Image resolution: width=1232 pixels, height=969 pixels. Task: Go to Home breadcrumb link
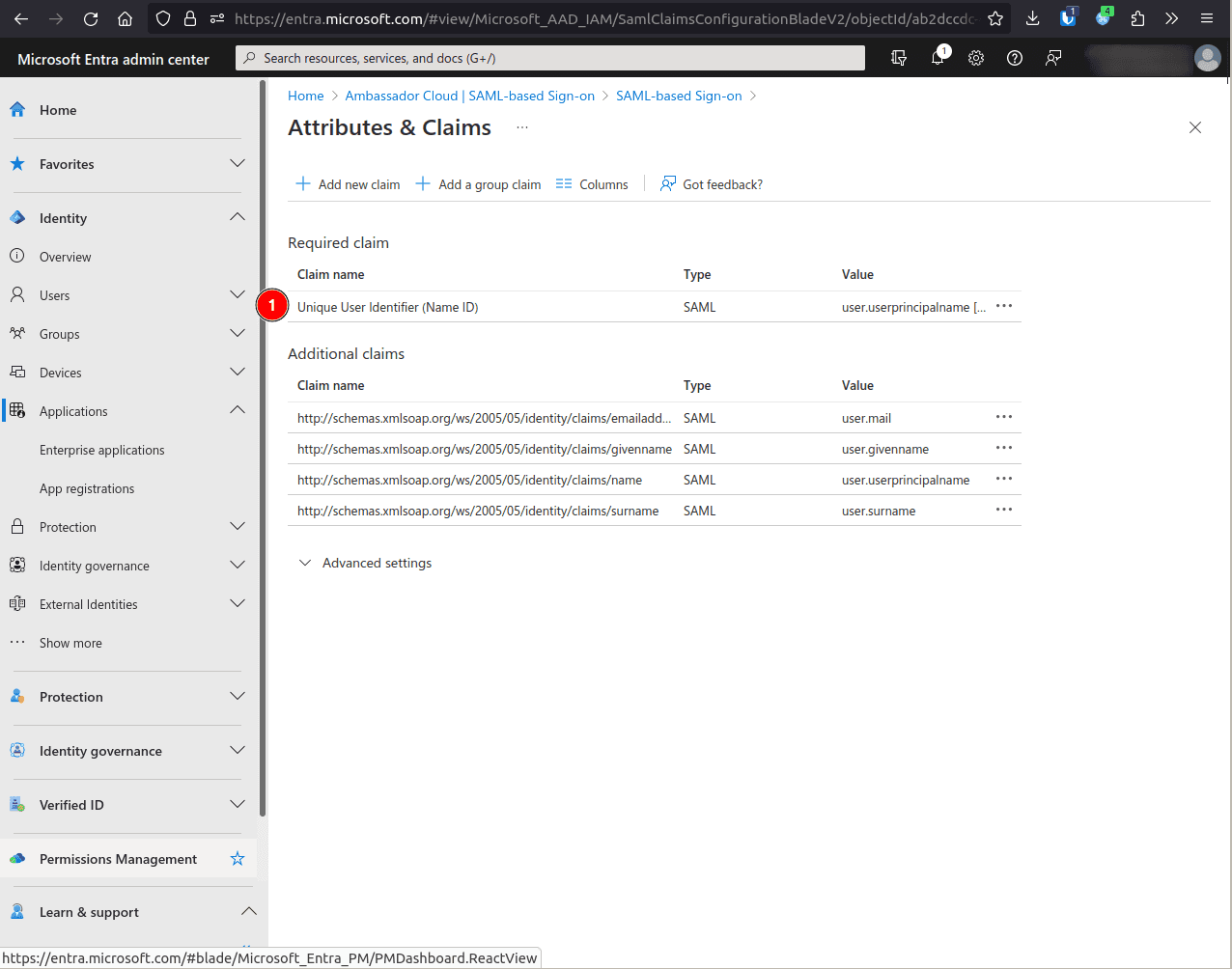(x=306, y=96)
